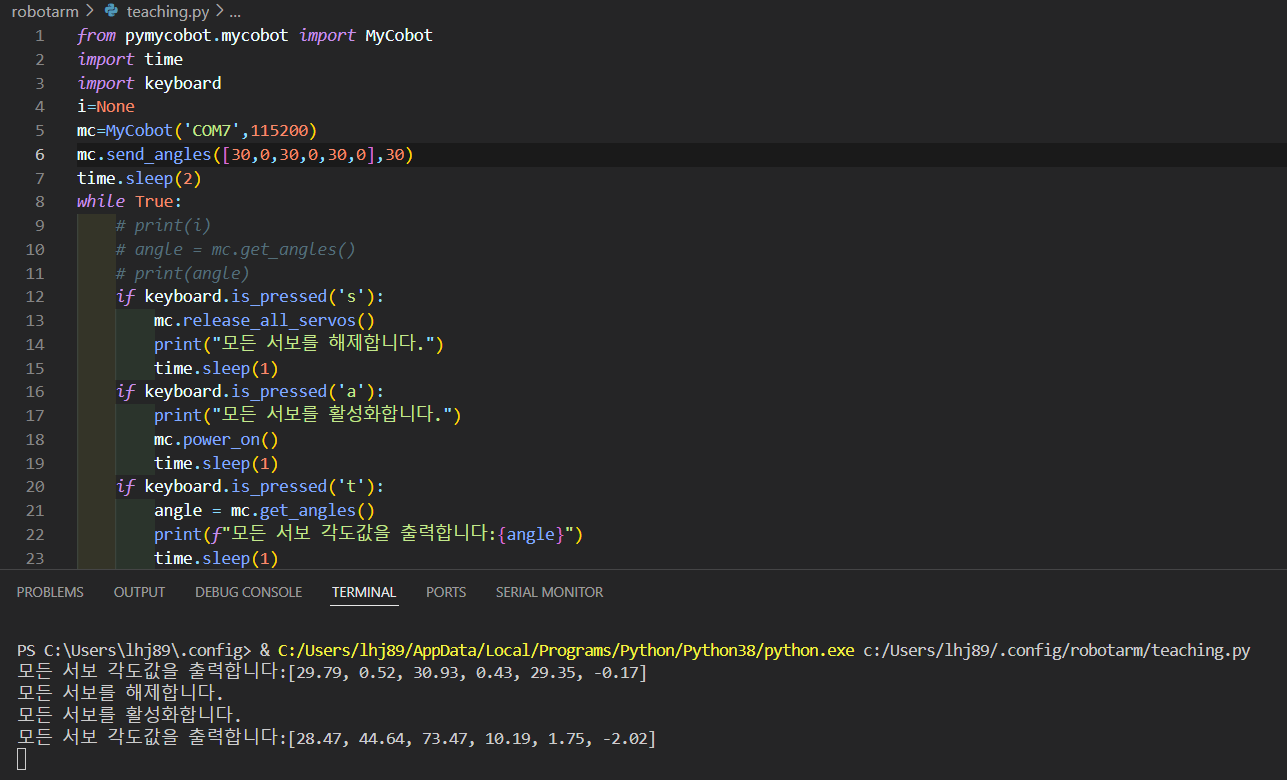The width and height of the screenshot is (1287, 780).
Task: Click the 'COM7' string literal
Action: 212,130
